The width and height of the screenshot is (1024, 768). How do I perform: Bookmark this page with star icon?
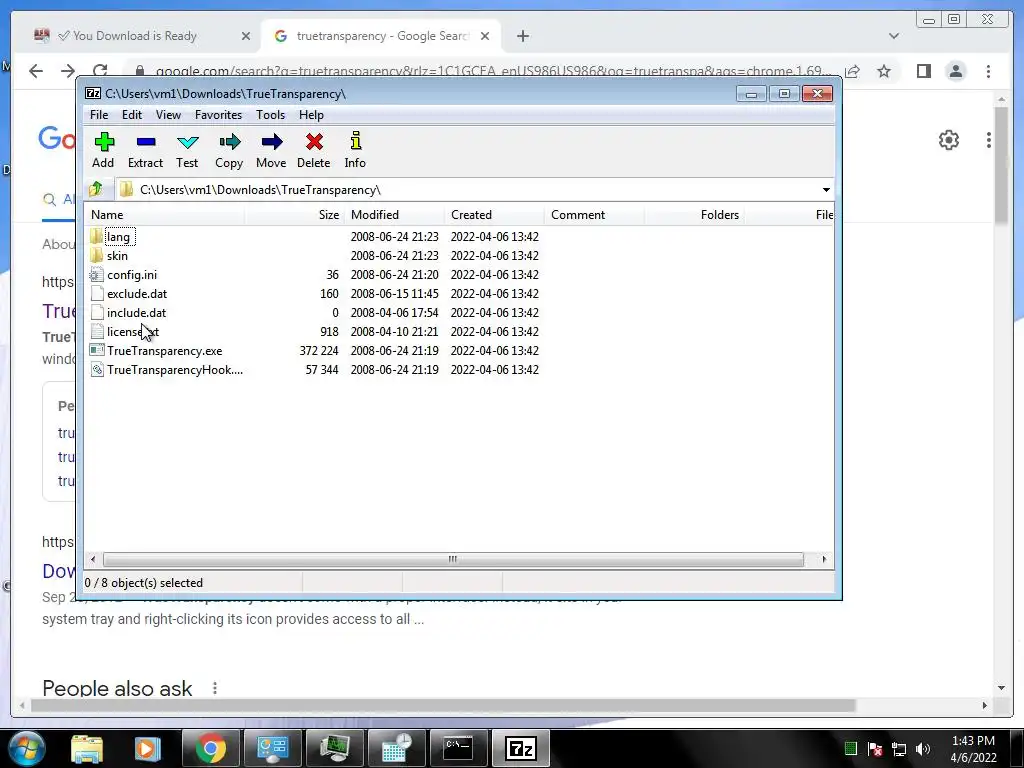pyautogui.click(x=884, y=71)
